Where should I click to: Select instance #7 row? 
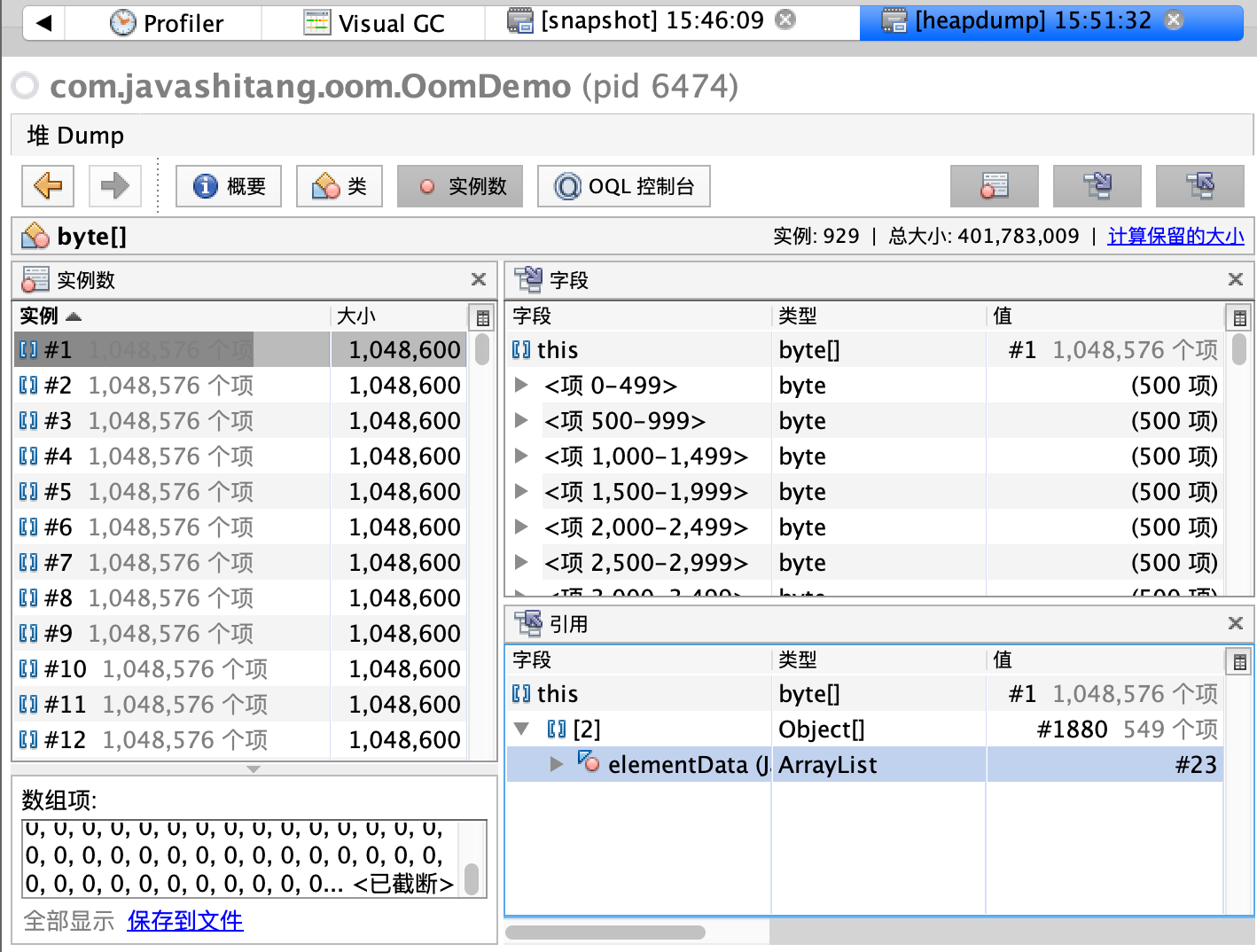[x=239, y=562]
